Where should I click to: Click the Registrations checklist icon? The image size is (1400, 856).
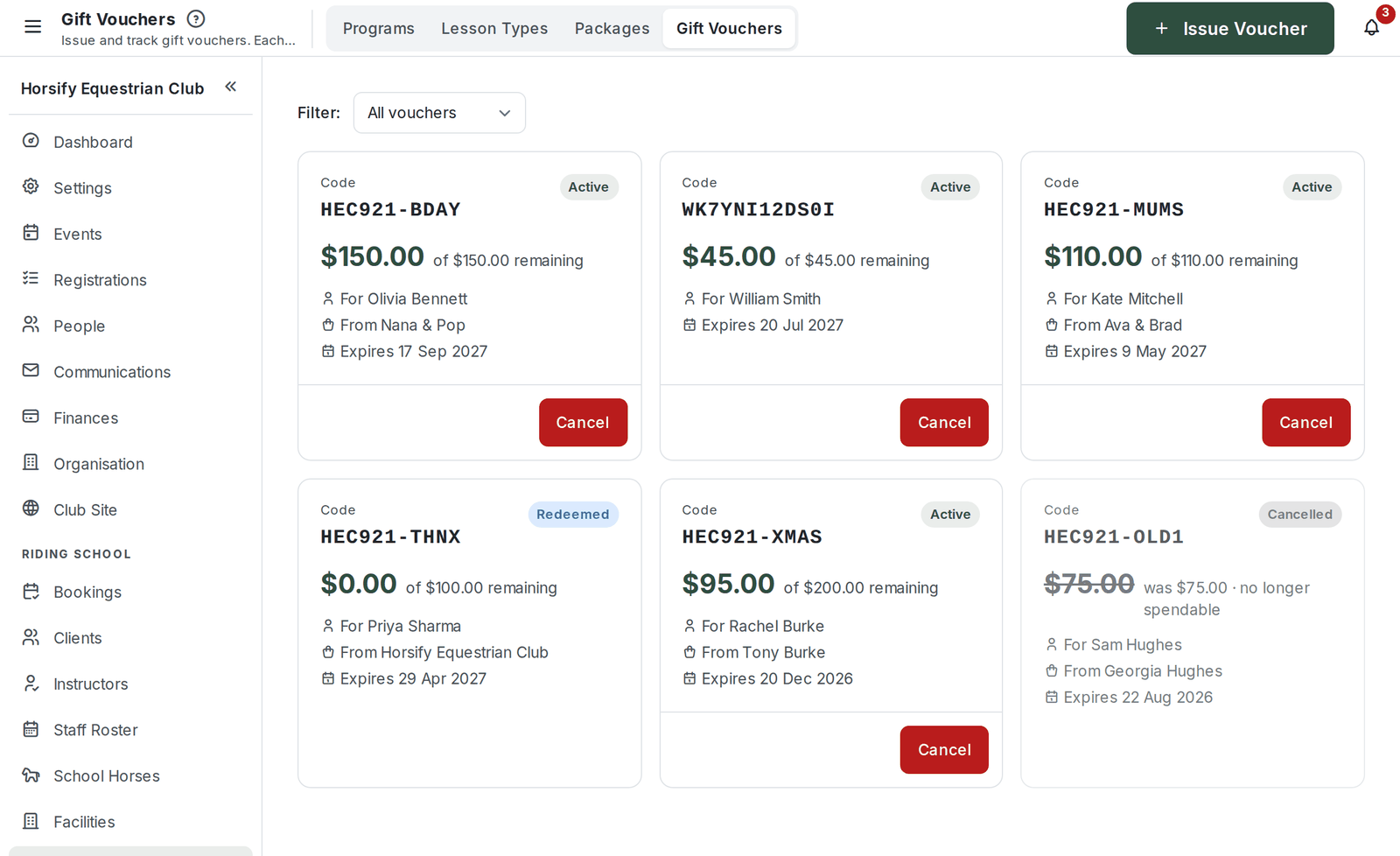tap(31, 278)
